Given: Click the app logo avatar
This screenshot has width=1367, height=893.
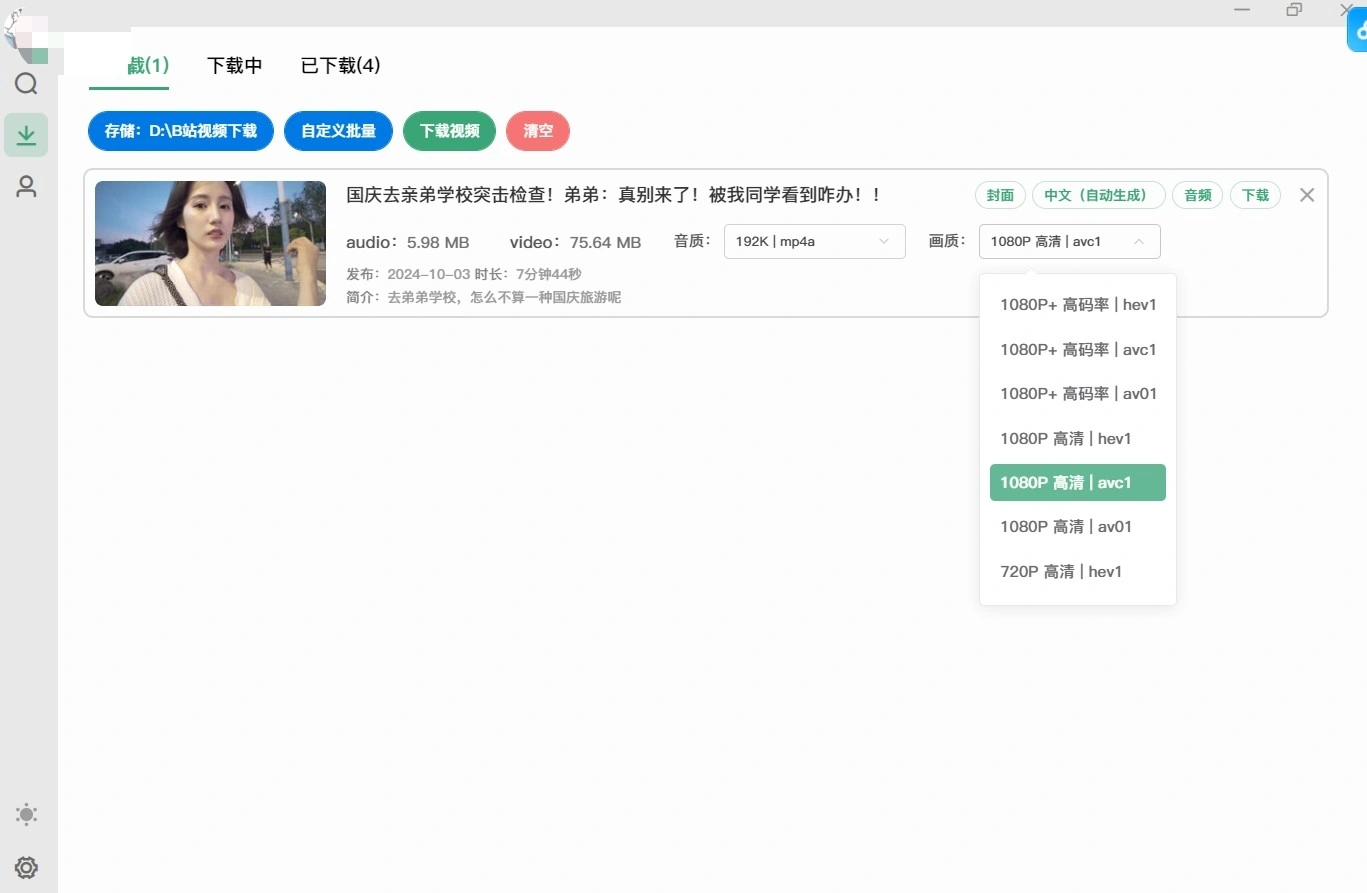Looking at the screenshot, I should [22, 32].
